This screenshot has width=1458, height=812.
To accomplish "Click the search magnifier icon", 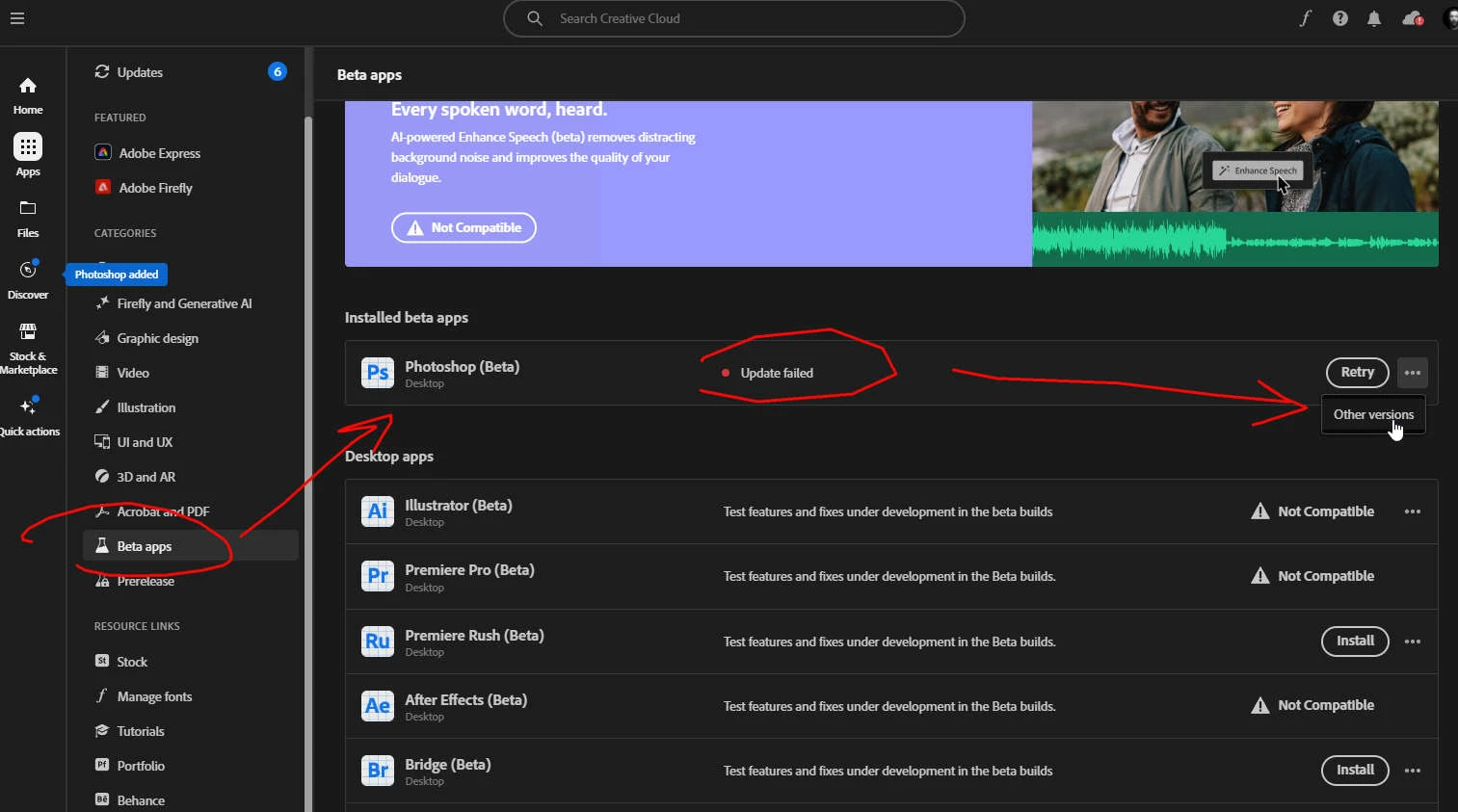I will [x=535, y=18].
